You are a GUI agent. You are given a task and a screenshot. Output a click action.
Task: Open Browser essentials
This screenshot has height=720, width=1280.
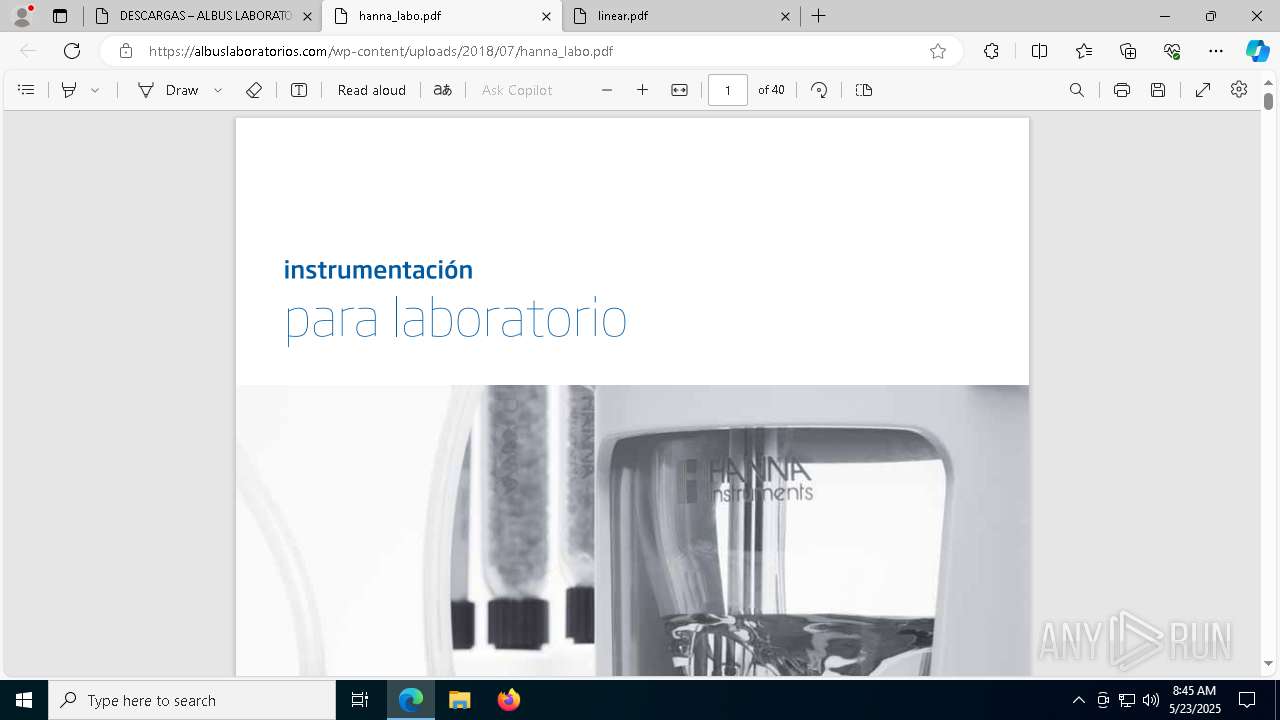tap(1172, 51)
